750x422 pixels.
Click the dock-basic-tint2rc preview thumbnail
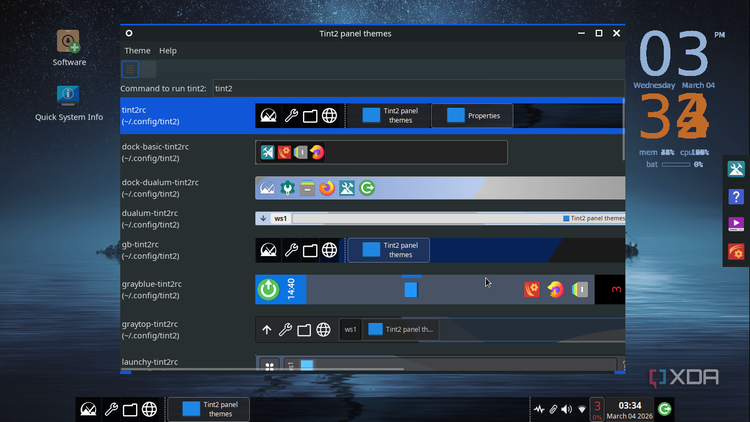pos(381,152)
